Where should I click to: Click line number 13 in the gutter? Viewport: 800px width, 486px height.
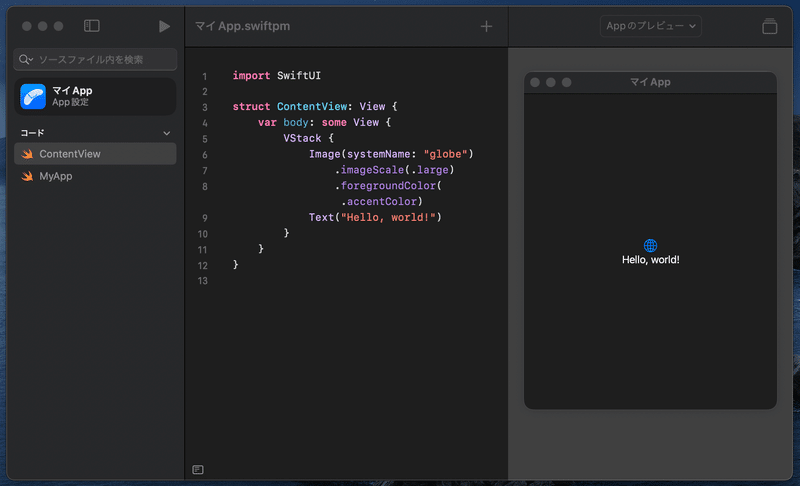coord(203,281)
